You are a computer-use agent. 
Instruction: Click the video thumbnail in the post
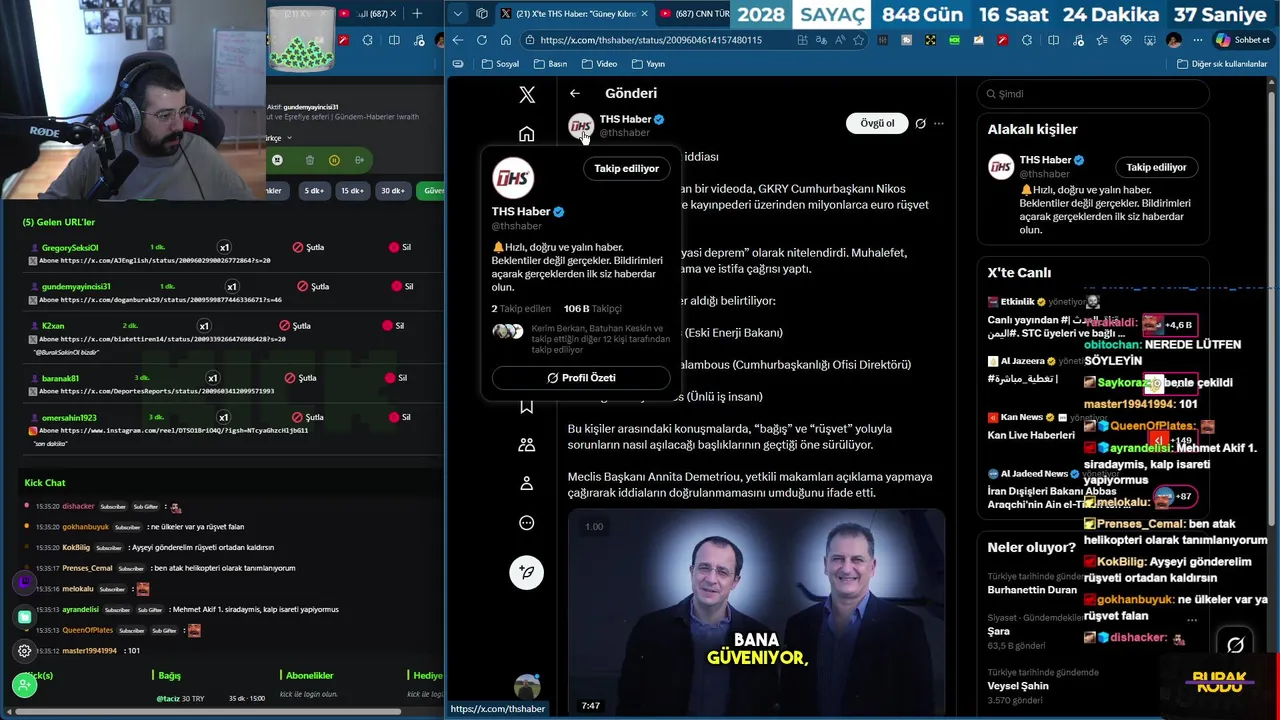(756, 612)
